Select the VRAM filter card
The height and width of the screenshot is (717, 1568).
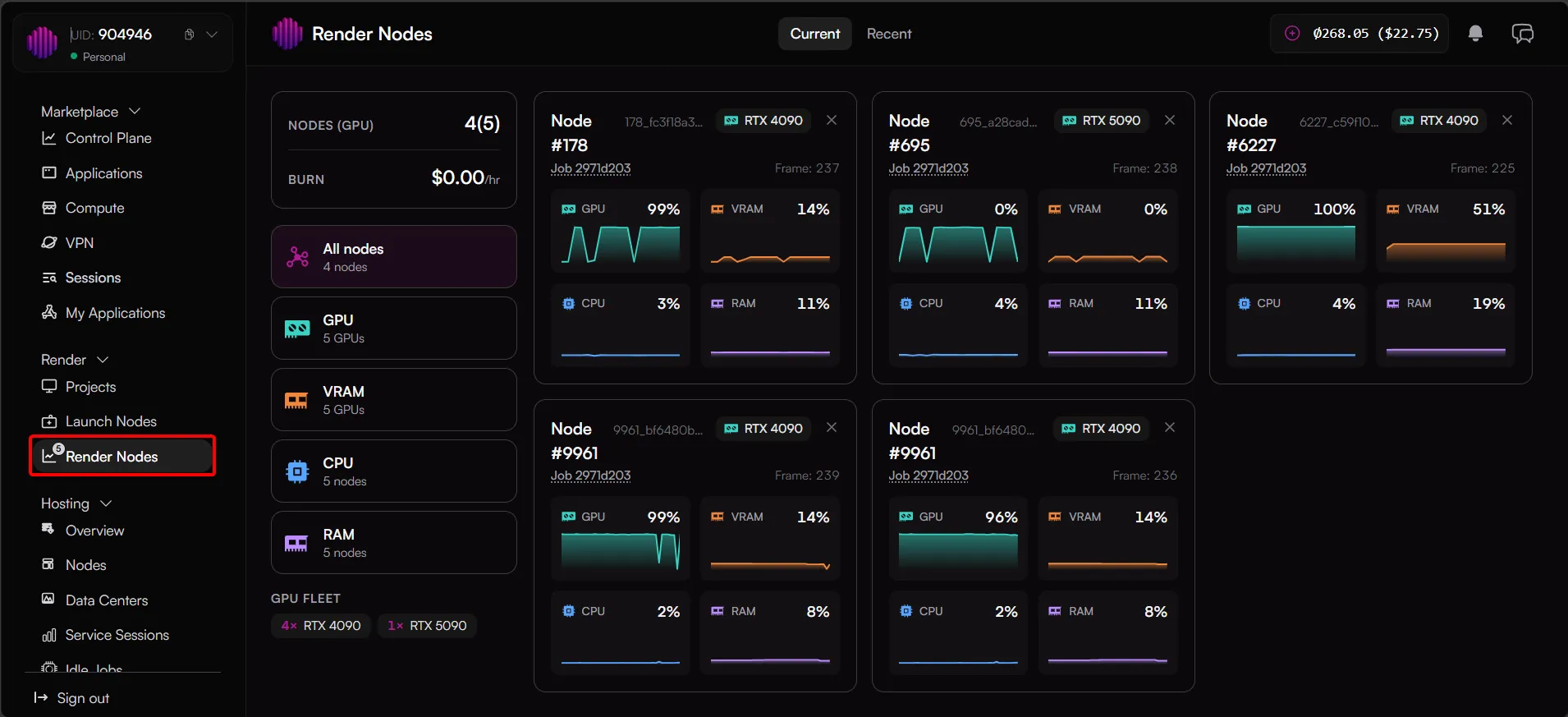click(394, 399)
